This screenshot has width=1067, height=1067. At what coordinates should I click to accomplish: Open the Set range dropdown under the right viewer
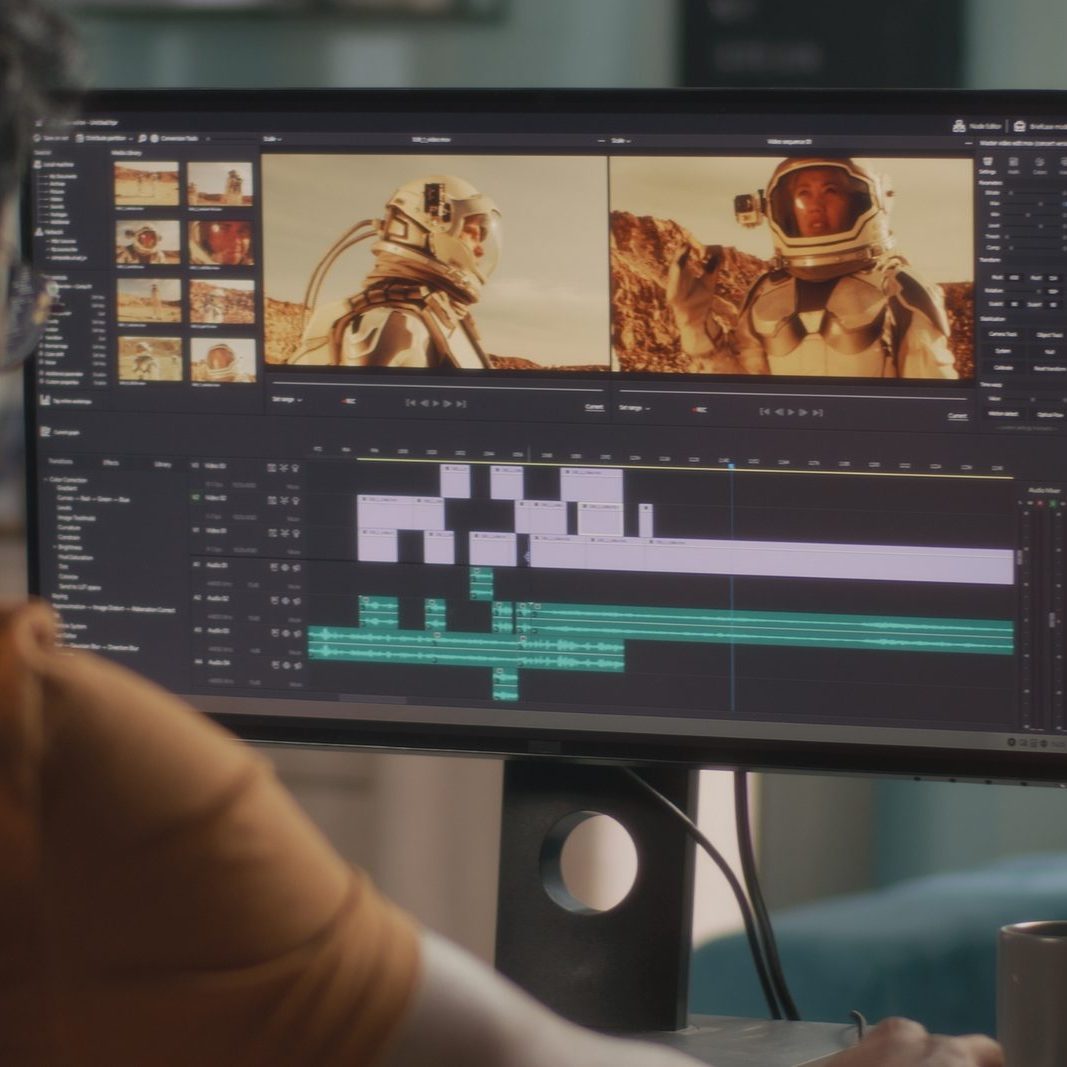(634, 408)
